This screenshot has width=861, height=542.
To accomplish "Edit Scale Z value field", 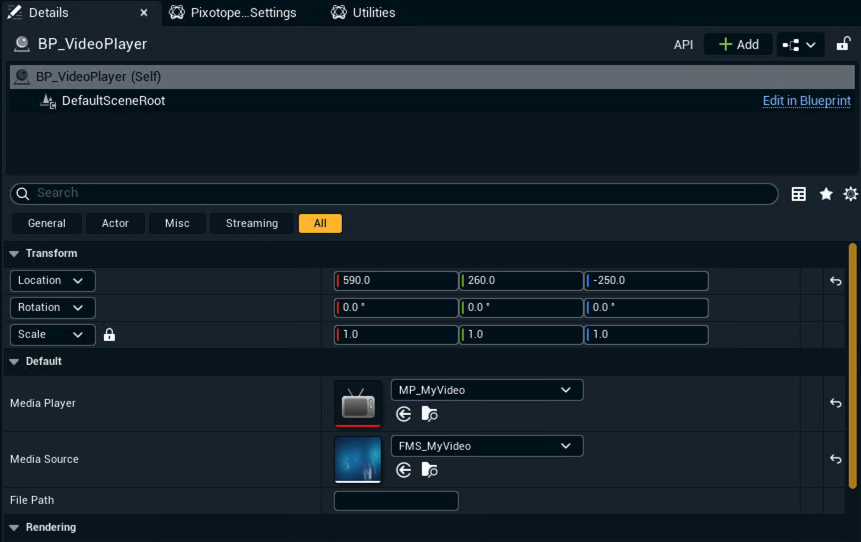I will coord(646,334).
